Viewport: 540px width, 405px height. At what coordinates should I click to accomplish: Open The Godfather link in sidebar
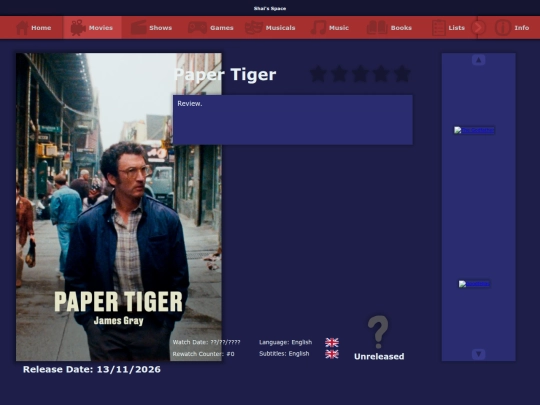[x=474, y=130]
